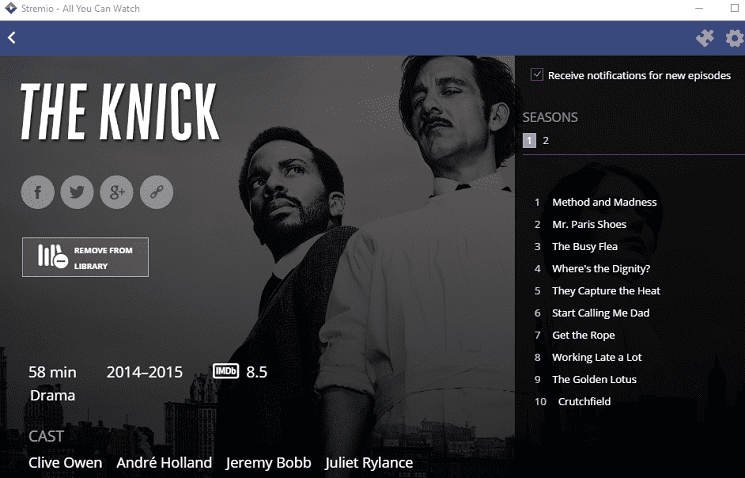Screen dimensions: 745x478
Task: Play episode Where's the Dignity?
Action: pyautogui.click(x=601, y=268)
